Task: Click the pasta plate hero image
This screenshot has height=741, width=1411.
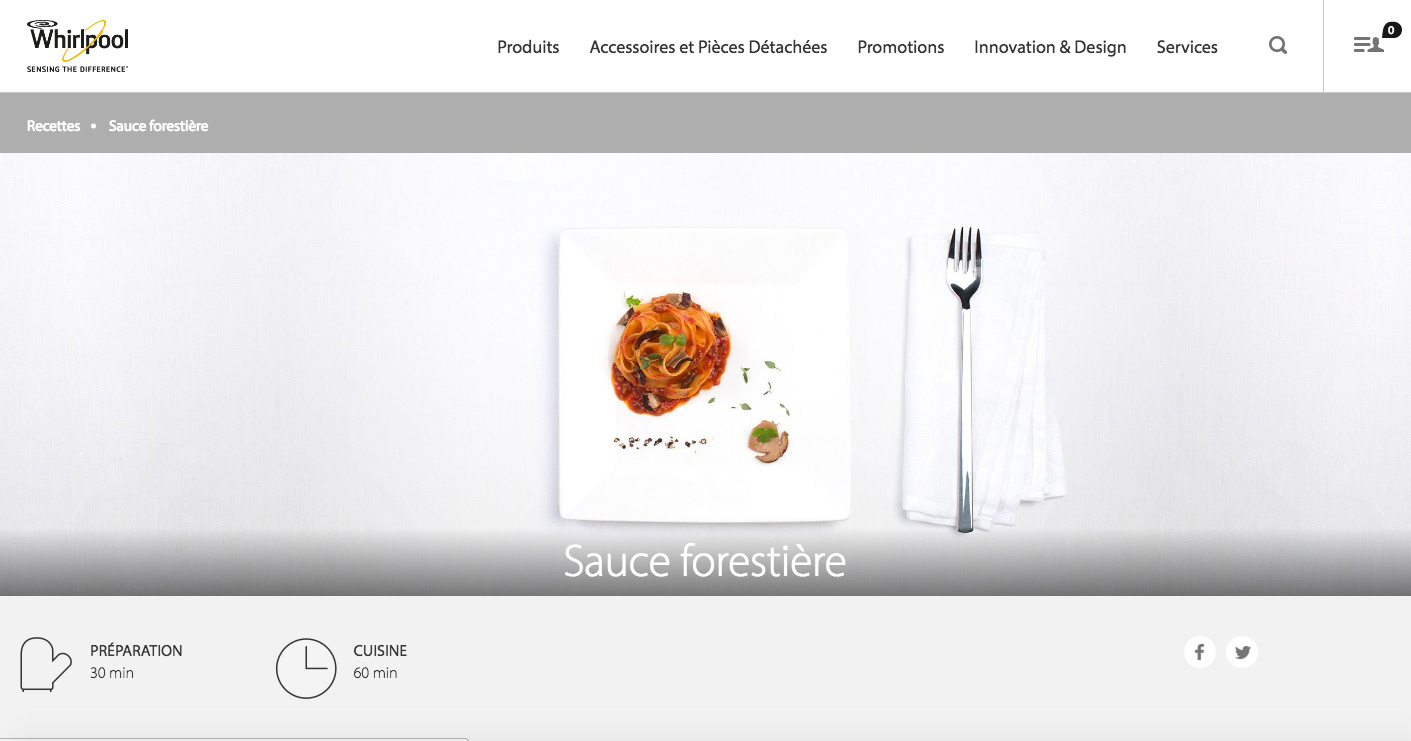Action: coord(705,375)
